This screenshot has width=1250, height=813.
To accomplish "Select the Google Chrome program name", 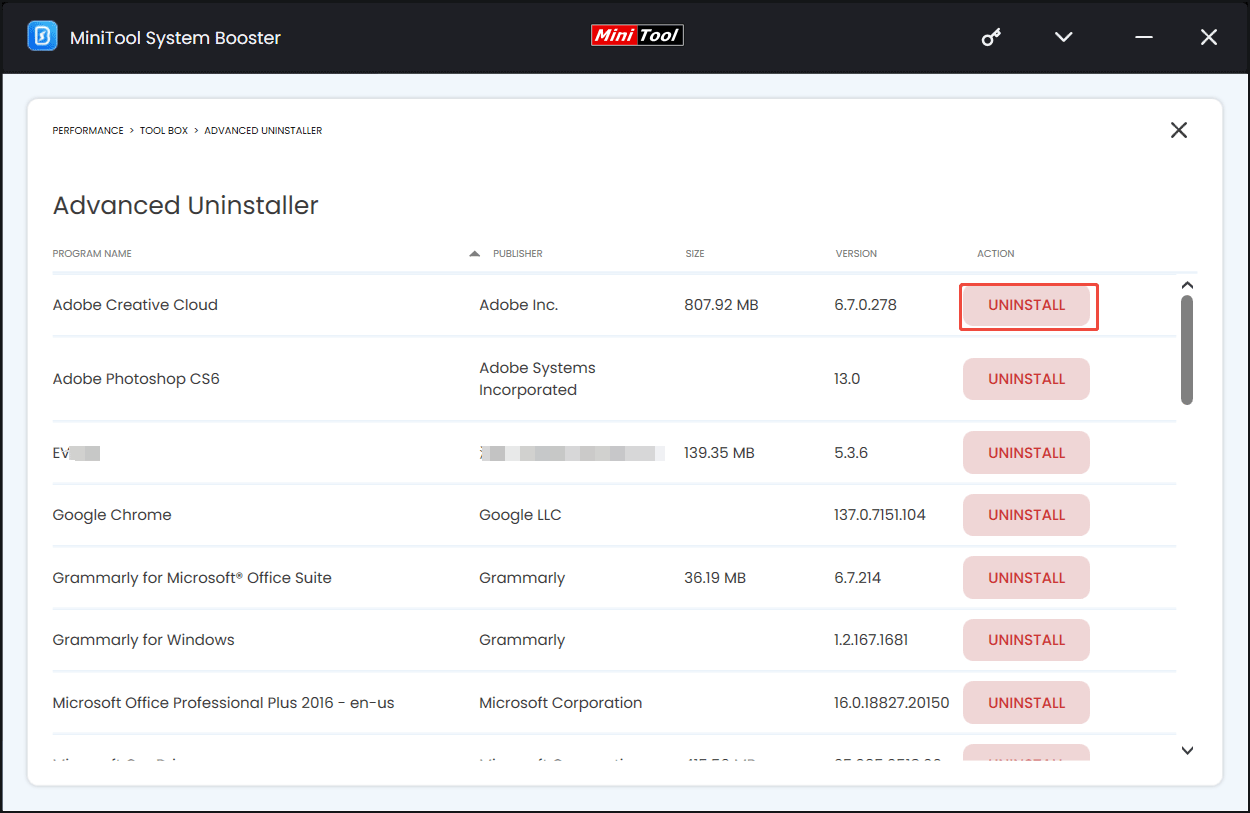I will click(x=112, y=515).
